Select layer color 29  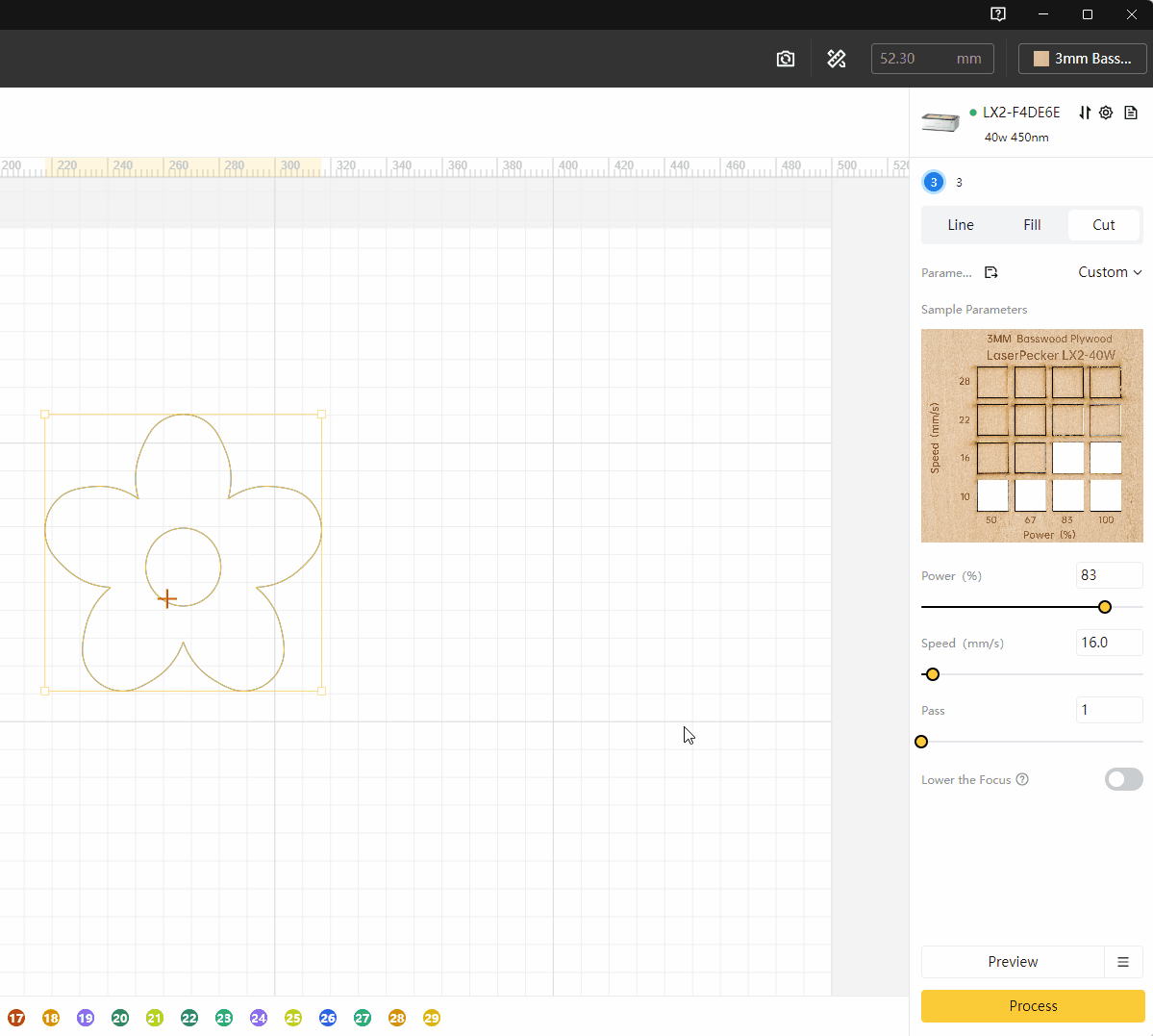[x=431, y=1018]
